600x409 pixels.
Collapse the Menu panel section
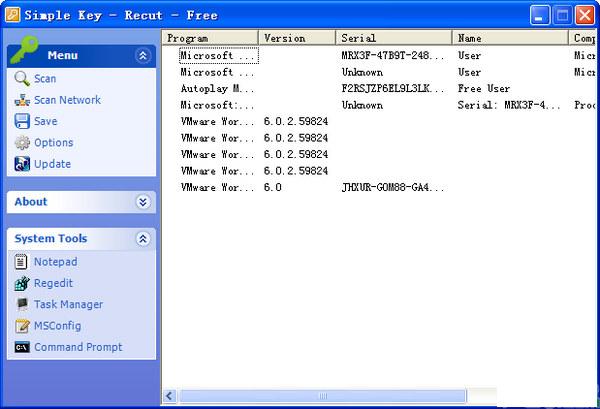[x=142, y=56]
